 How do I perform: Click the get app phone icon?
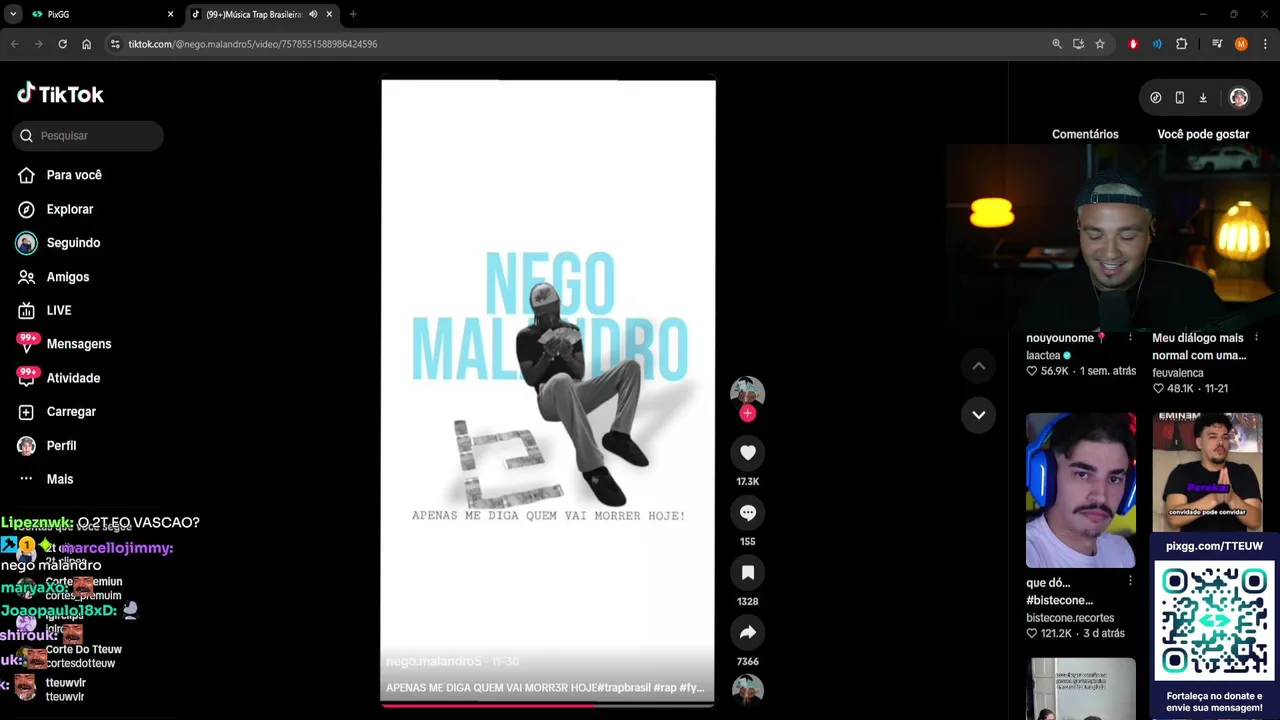(x=1179, y=98)
